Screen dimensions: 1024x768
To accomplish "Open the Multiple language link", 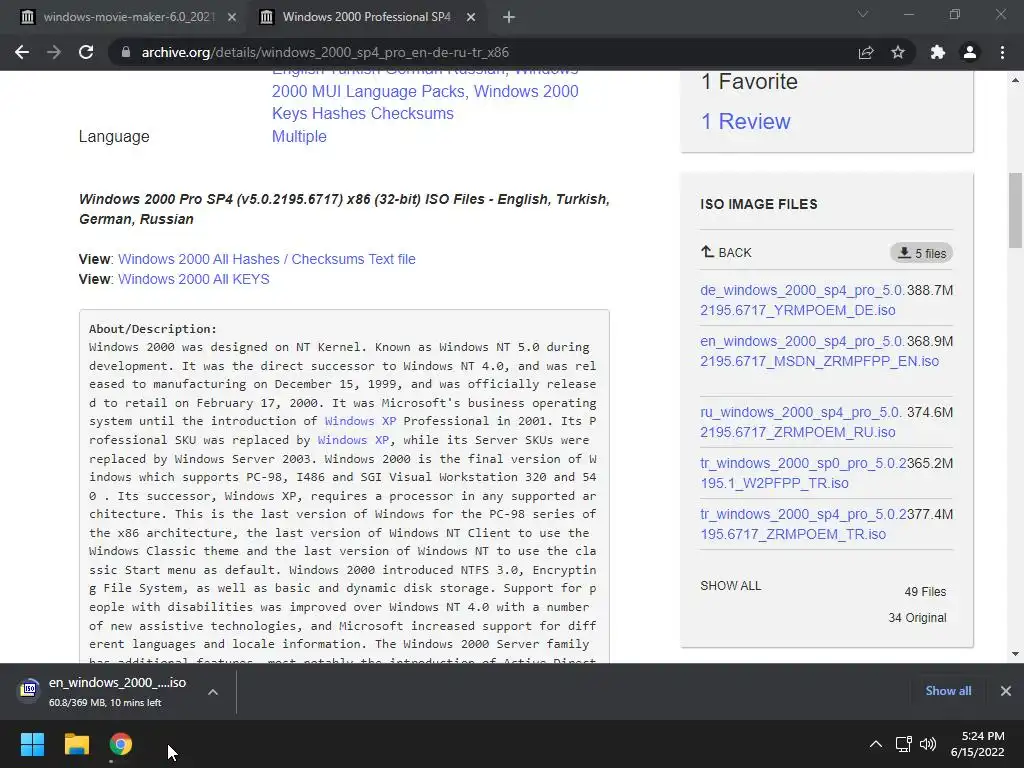I will pos(299,136).
